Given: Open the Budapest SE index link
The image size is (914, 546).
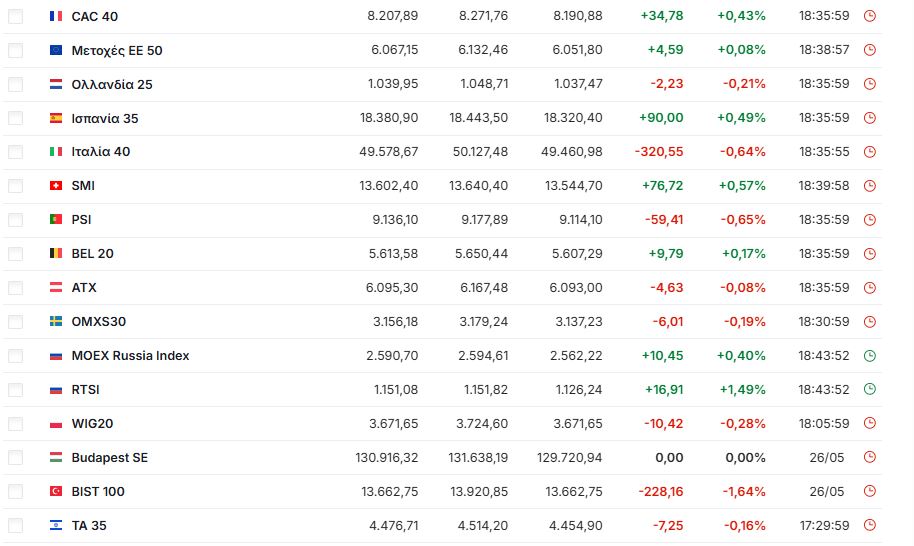Looking at the screenshot, I should 110,458.
